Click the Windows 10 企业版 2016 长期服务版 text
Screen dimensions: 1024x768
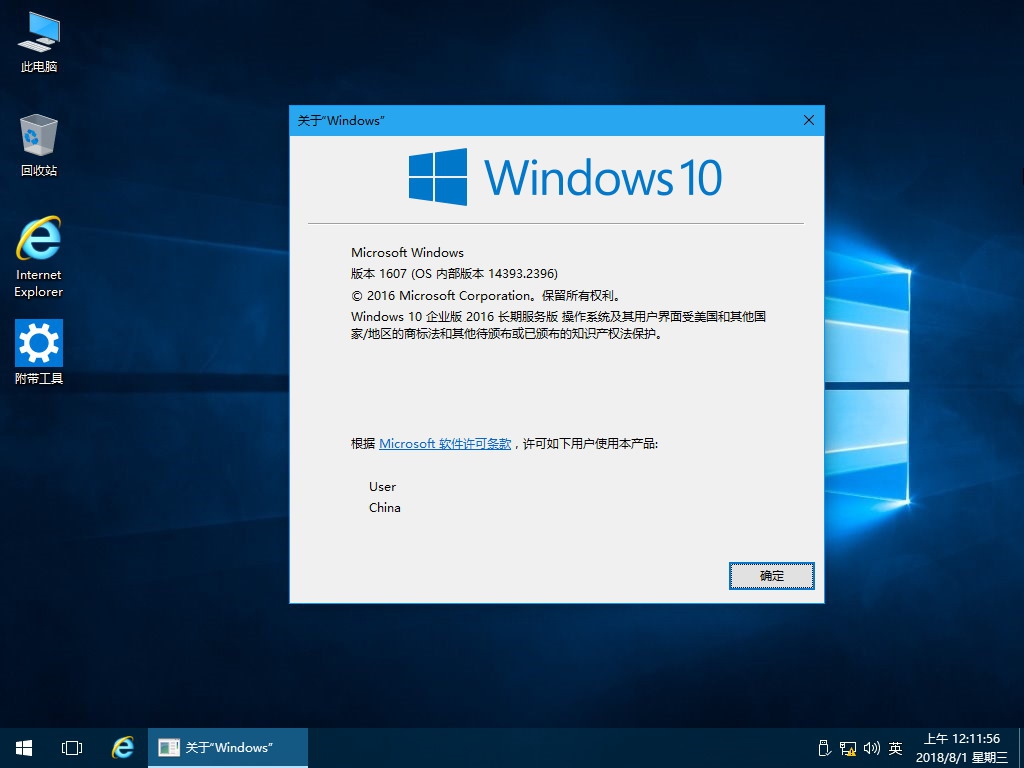pos(455,317)
